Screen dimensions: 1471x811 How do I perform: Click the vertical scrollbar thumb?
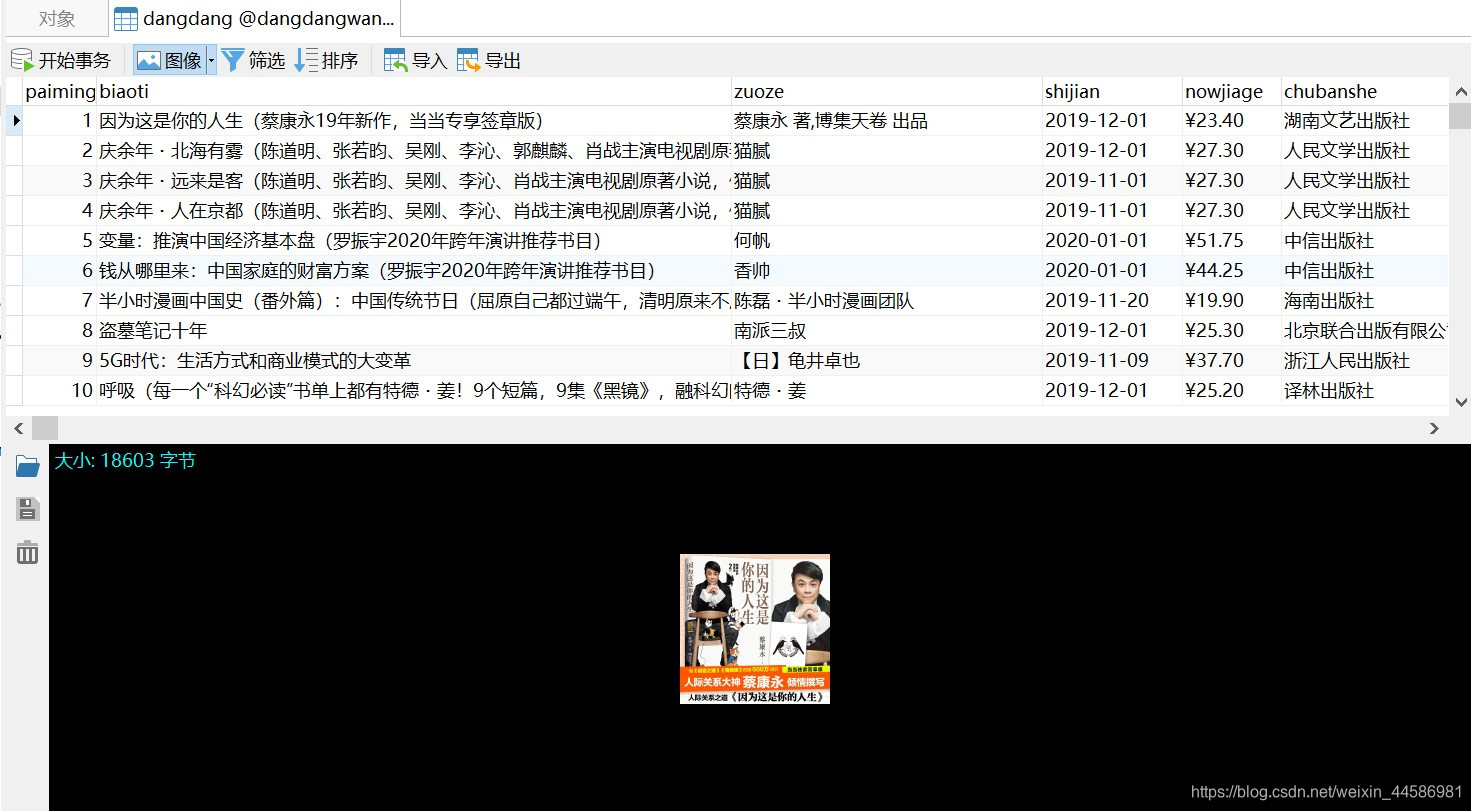pos(1460,116)
